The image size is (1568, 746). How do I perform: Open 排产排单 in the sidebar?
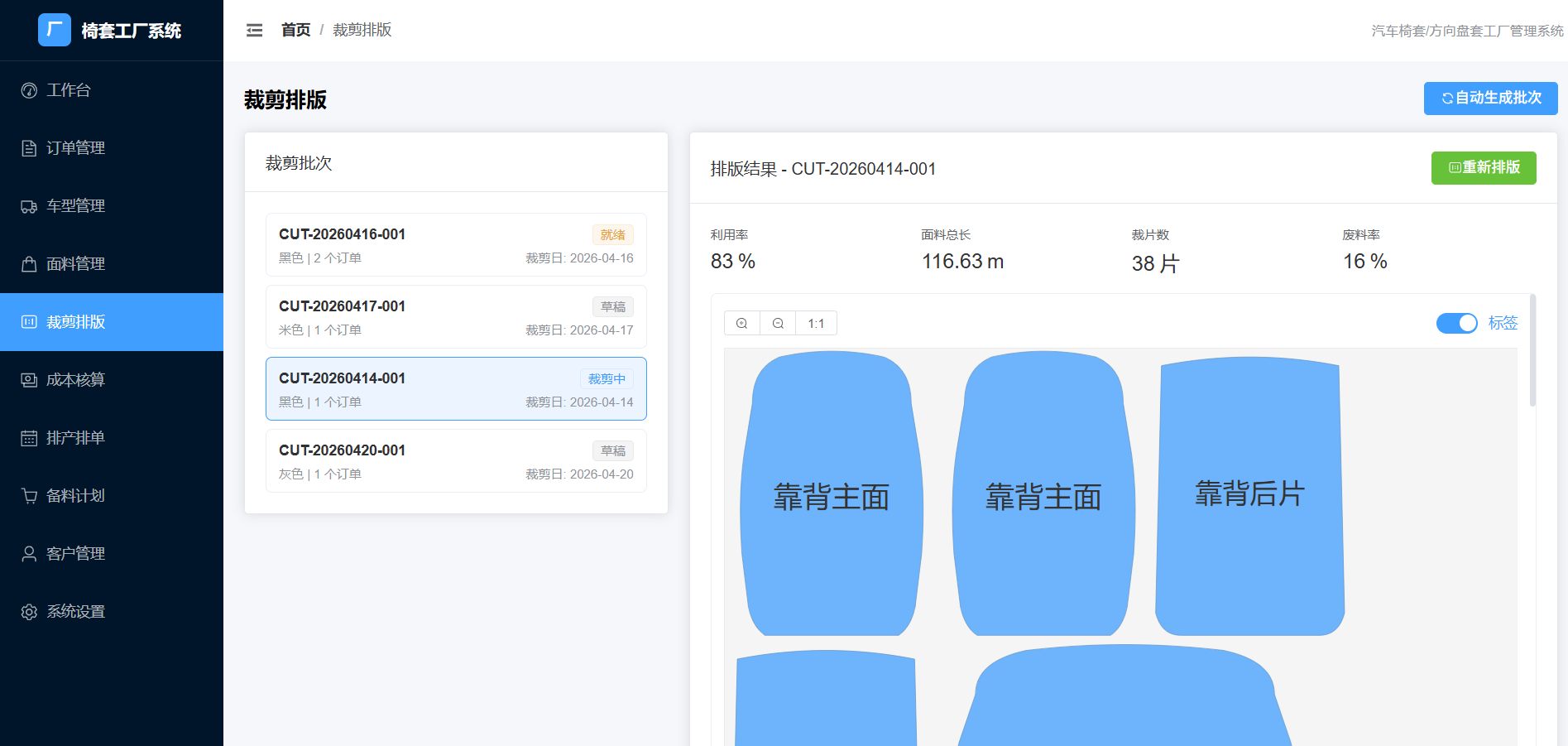click(112, 438)
